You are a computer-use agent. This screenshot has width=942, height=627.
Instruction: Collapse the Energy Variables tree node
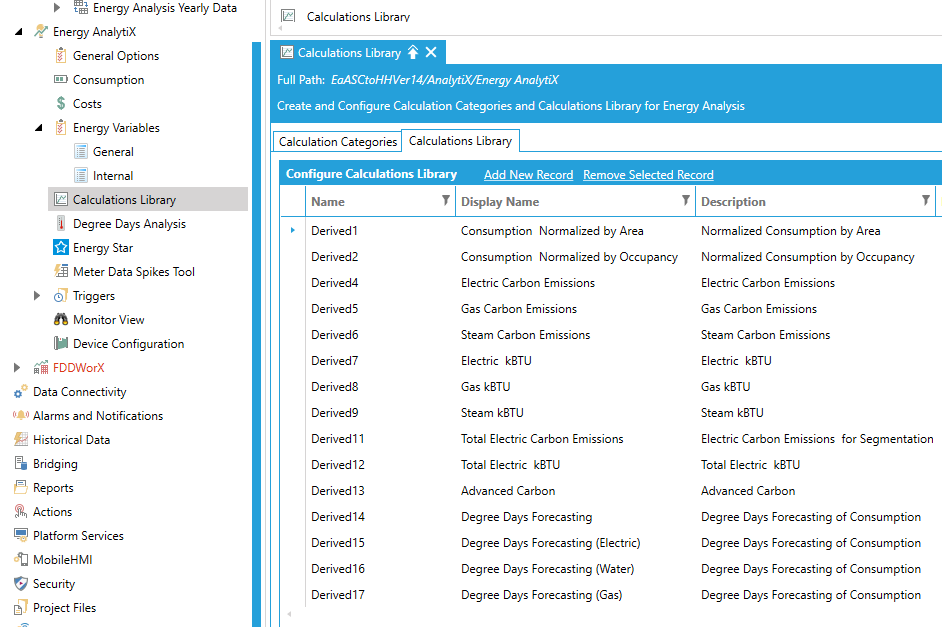click(x=38, y=128)
